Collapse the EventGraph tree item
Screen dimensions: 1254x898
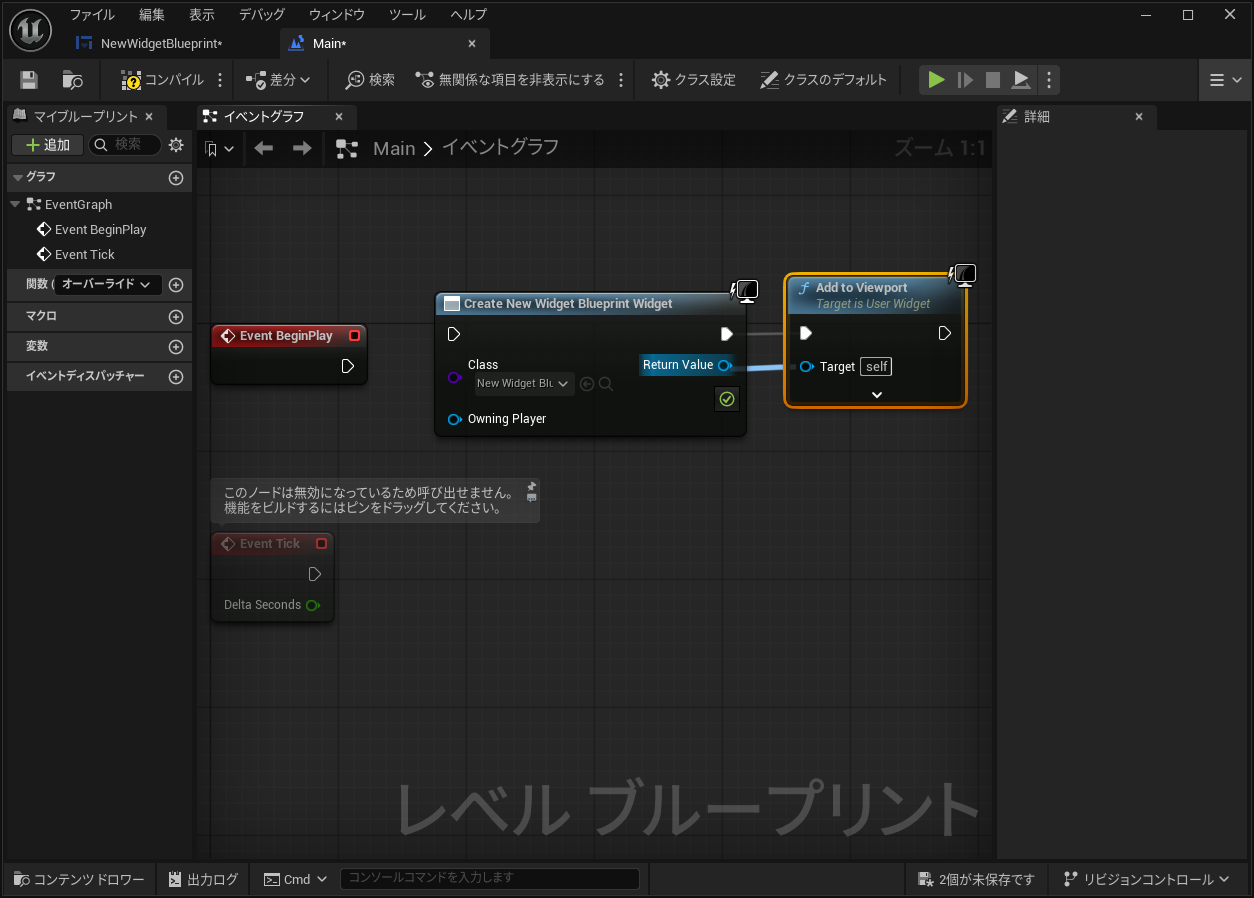click(x=15, y=204)
